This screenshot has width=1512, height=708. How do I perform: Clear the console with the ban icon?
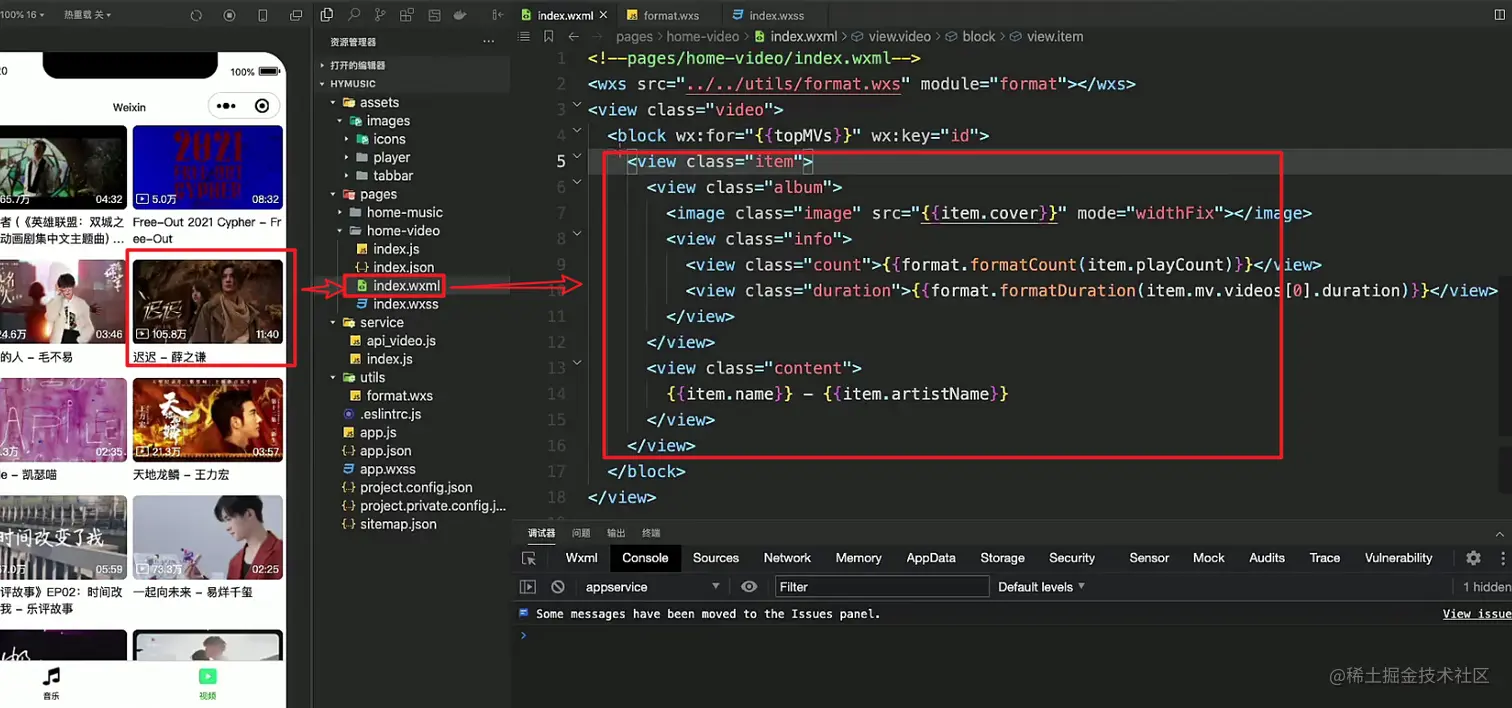[x=558, y=587]
